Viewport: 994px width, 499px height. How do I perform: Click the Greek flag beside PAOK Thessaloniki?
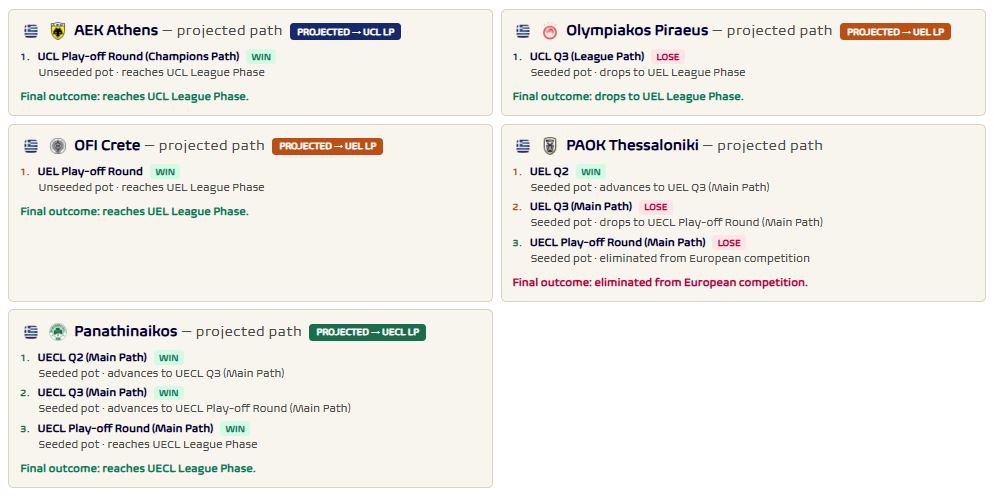pyautogui.click(x=523, y=146)
